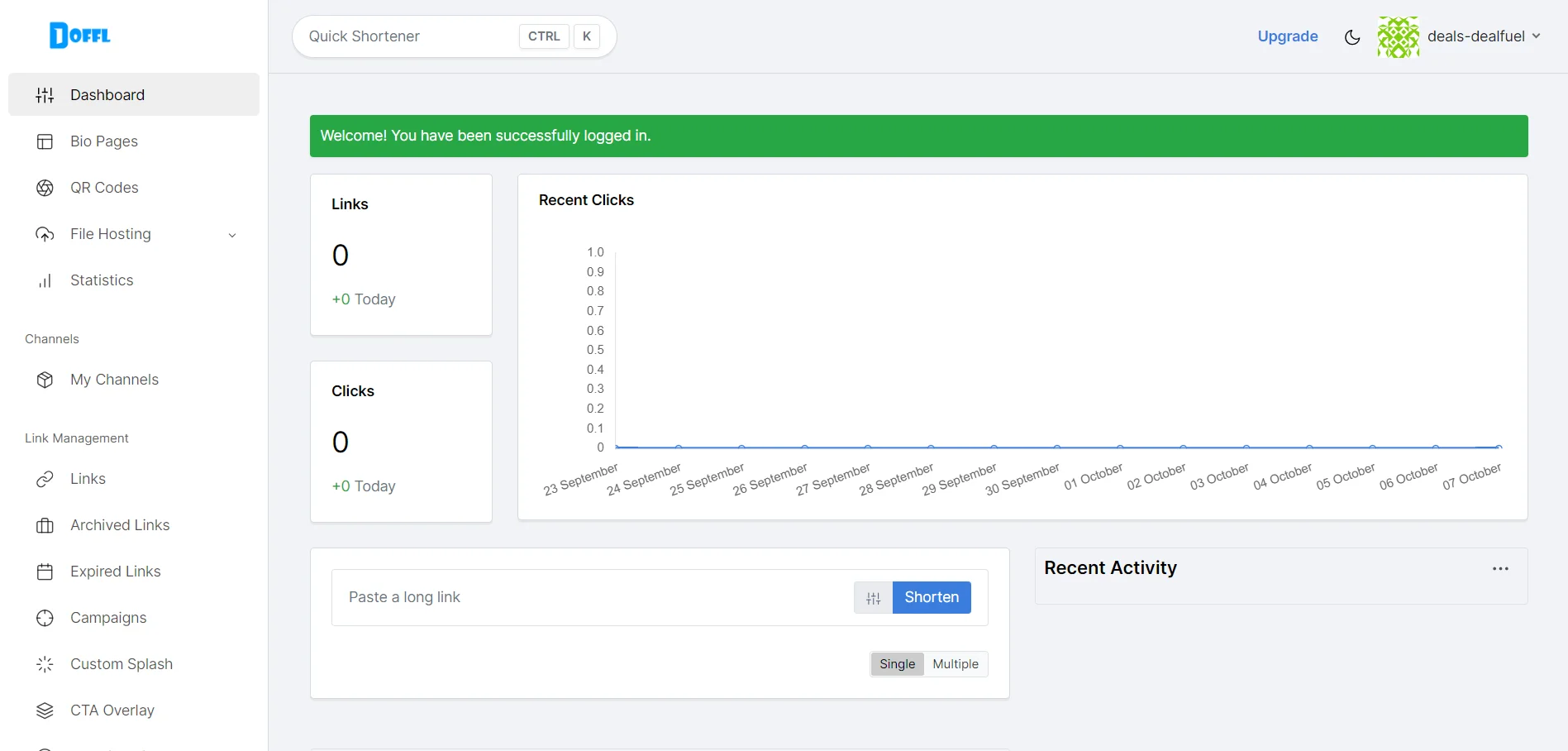Click the My Channels box icon

click(45, 380)
